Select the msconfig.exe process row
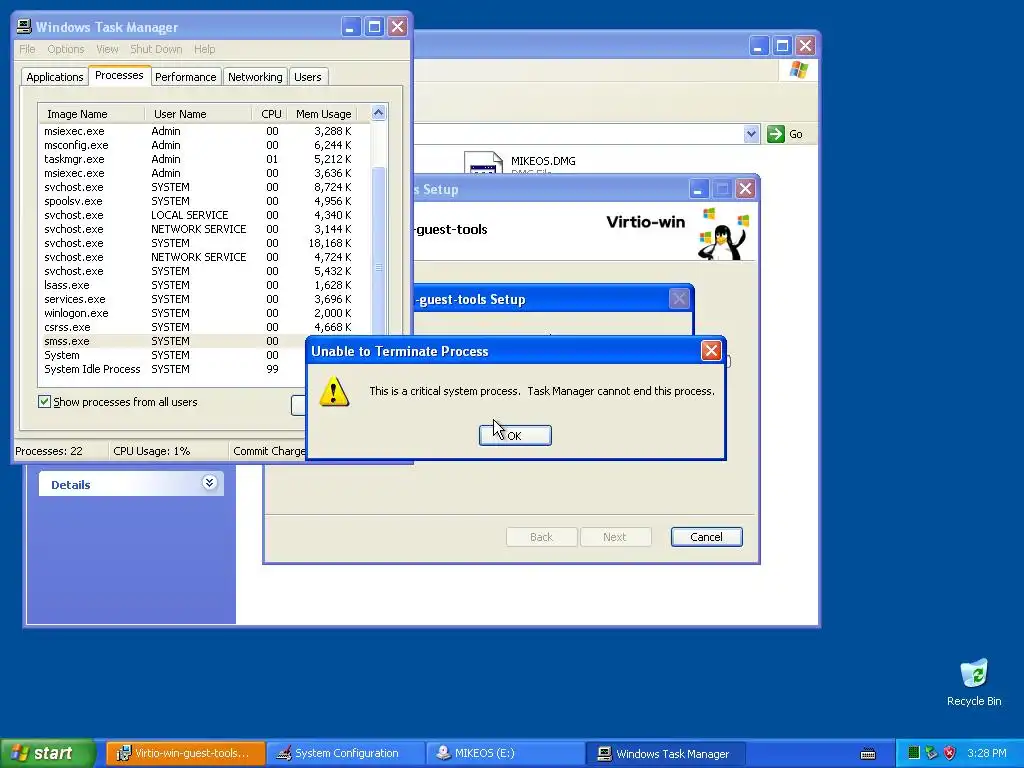 click(204, 145)
